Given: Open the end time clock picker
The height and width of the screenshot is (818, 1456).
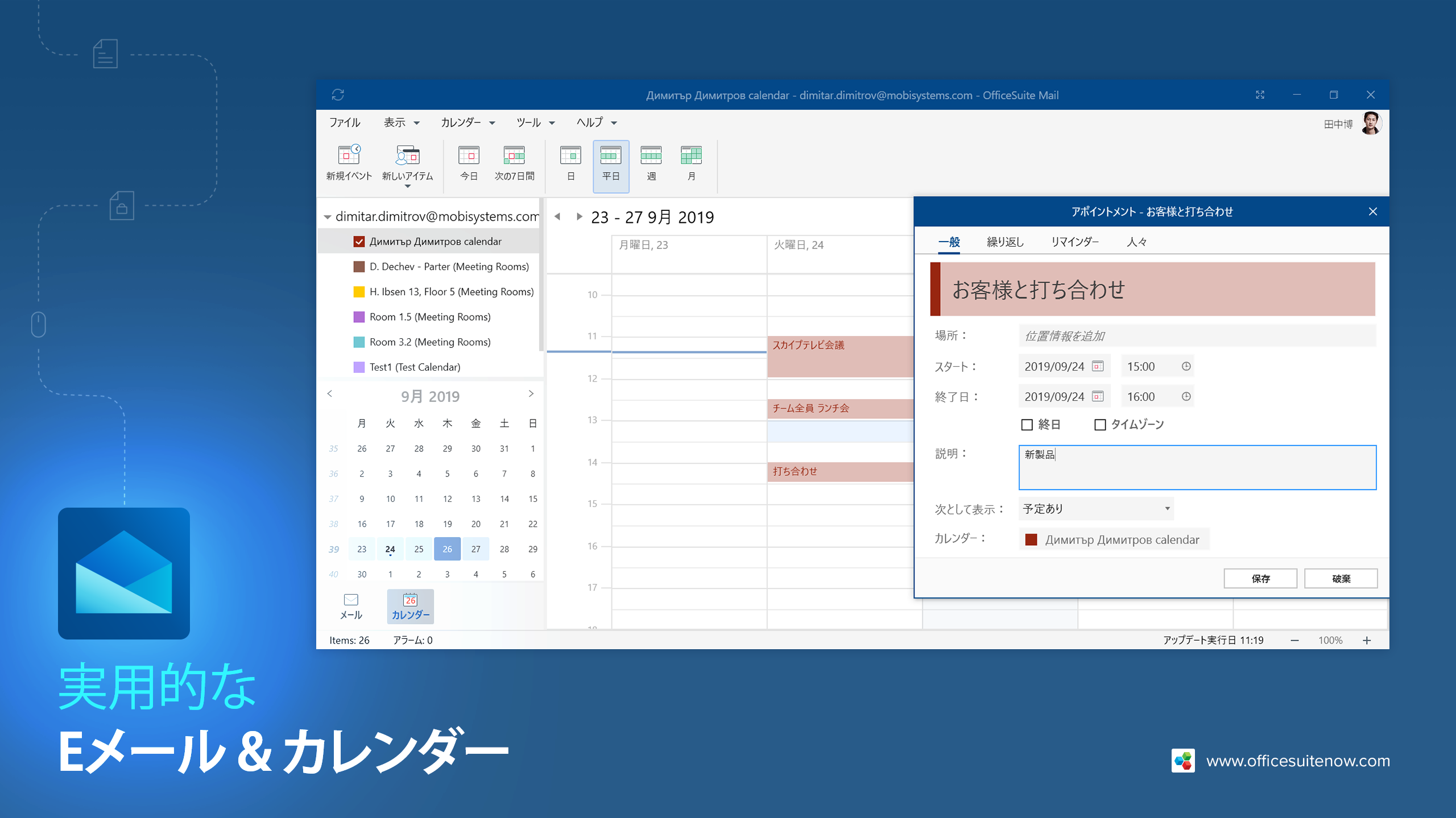Looking at the screenshot, I should (x=1186, y=396).
